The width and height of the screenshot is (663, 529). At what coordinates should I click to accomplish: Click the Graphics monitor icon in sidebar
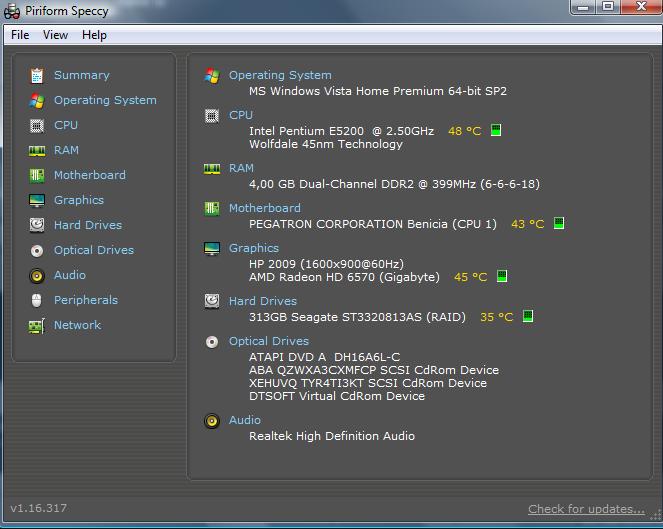tap(37, 200)
